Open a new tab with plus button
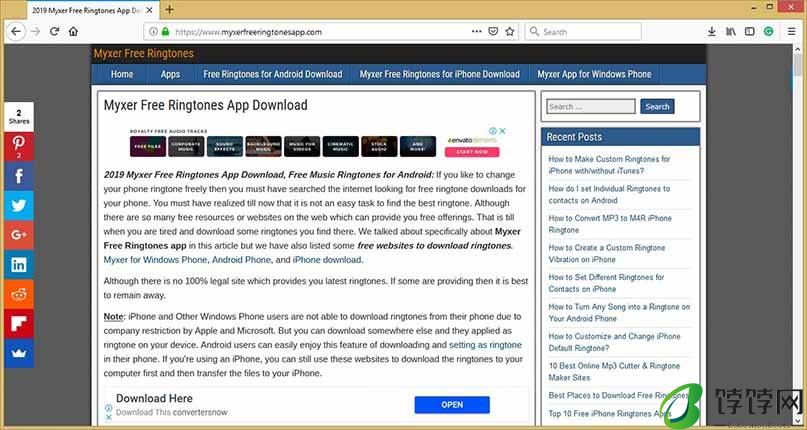Image resolution: width=807 pixels, height=430 pixels. pyautogui.click(x=169, y=9)
